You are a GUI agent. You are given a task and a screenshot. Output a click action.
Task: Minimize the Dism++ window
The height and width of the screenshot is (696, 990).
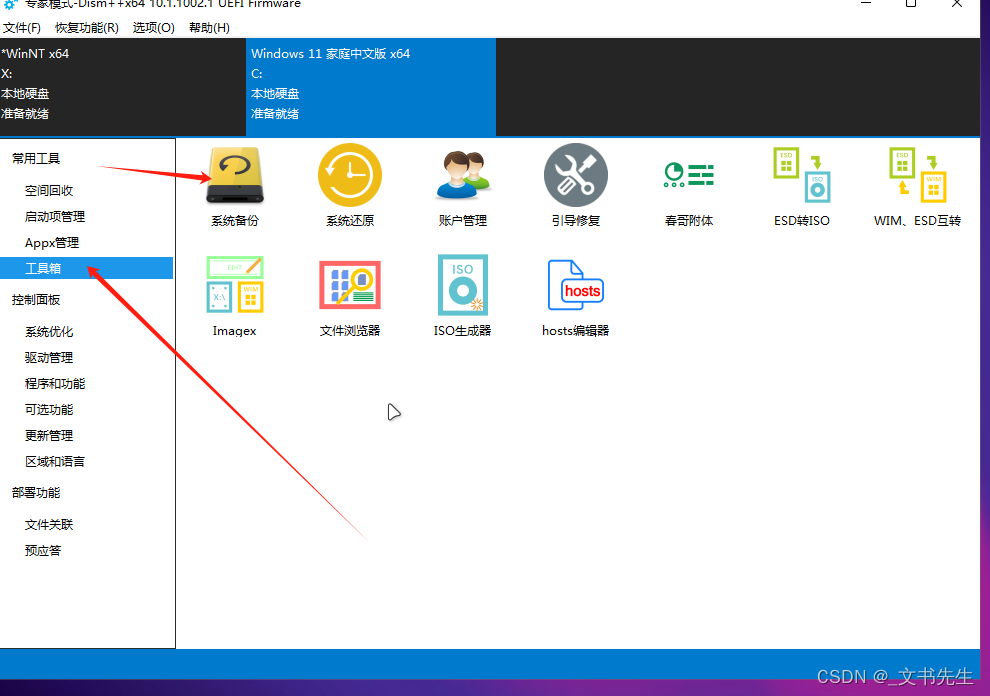[866, 3]
